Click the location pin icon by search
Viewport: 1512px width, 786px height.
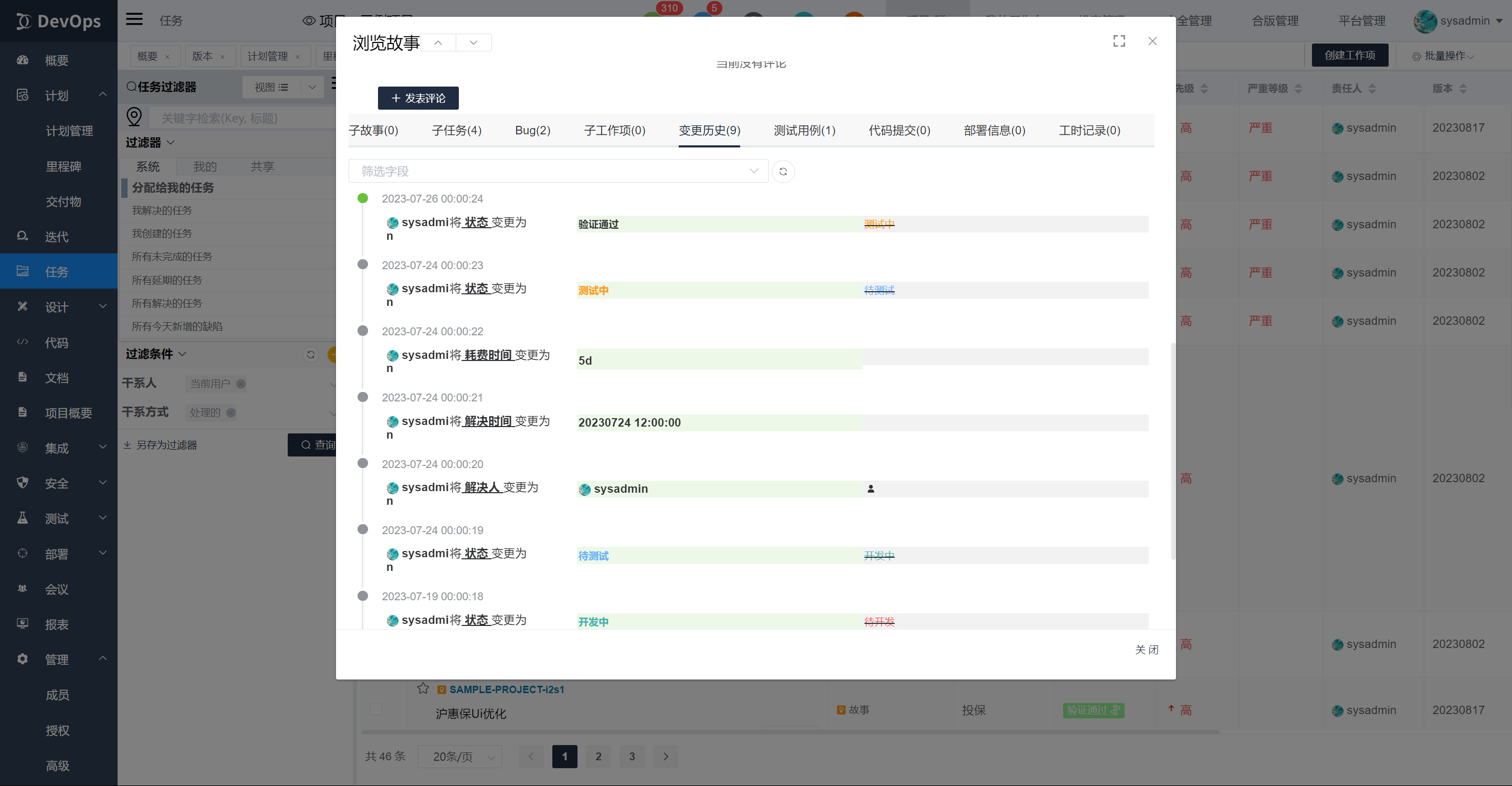click(134, 116)
